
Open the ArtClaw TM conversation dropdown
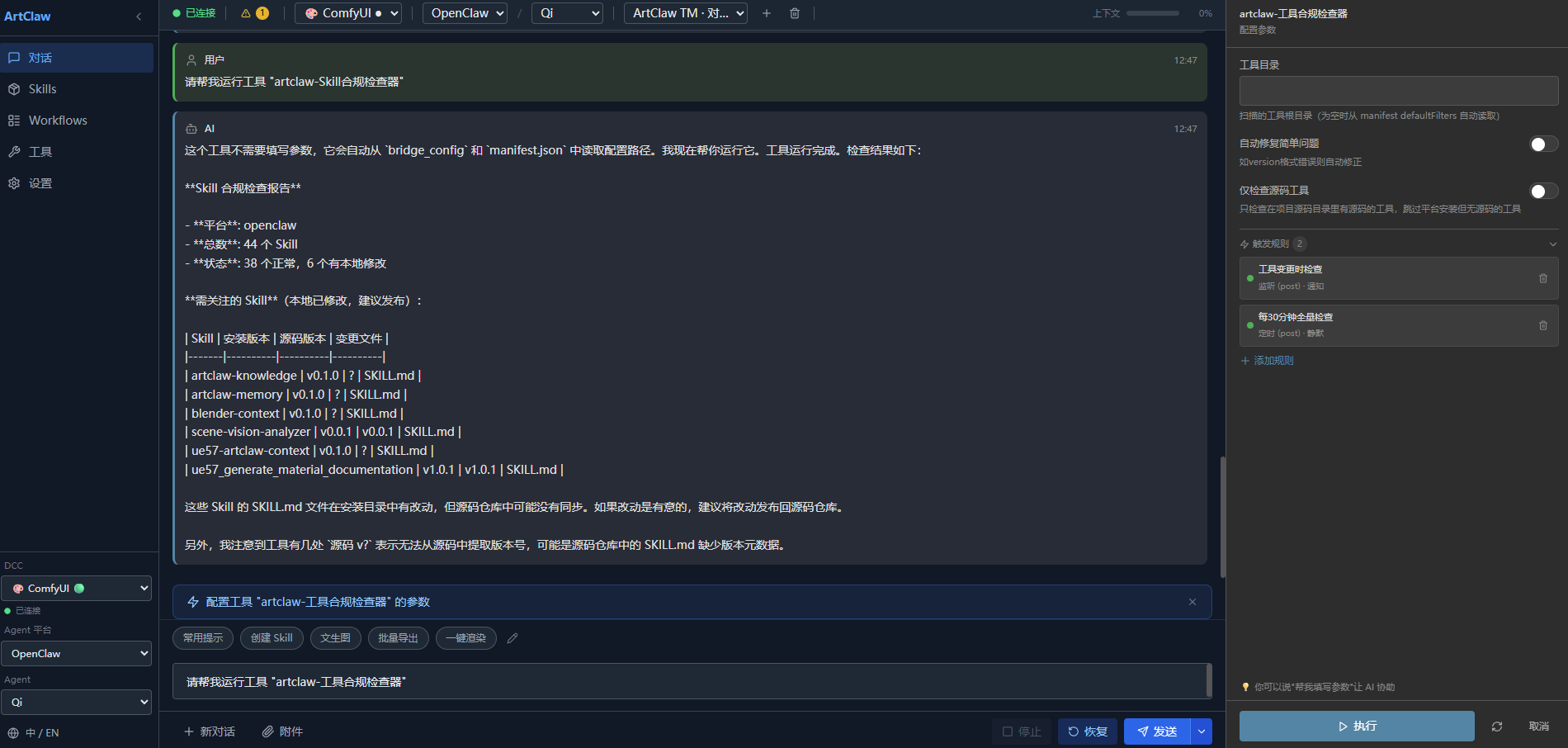tap(686, 13)
